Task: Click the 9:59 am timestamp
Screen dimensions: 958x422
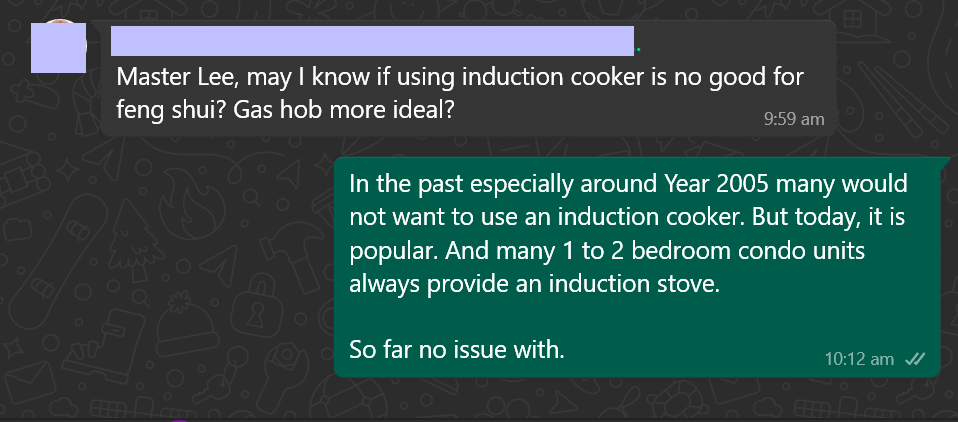Action: [x=793, y=118]
